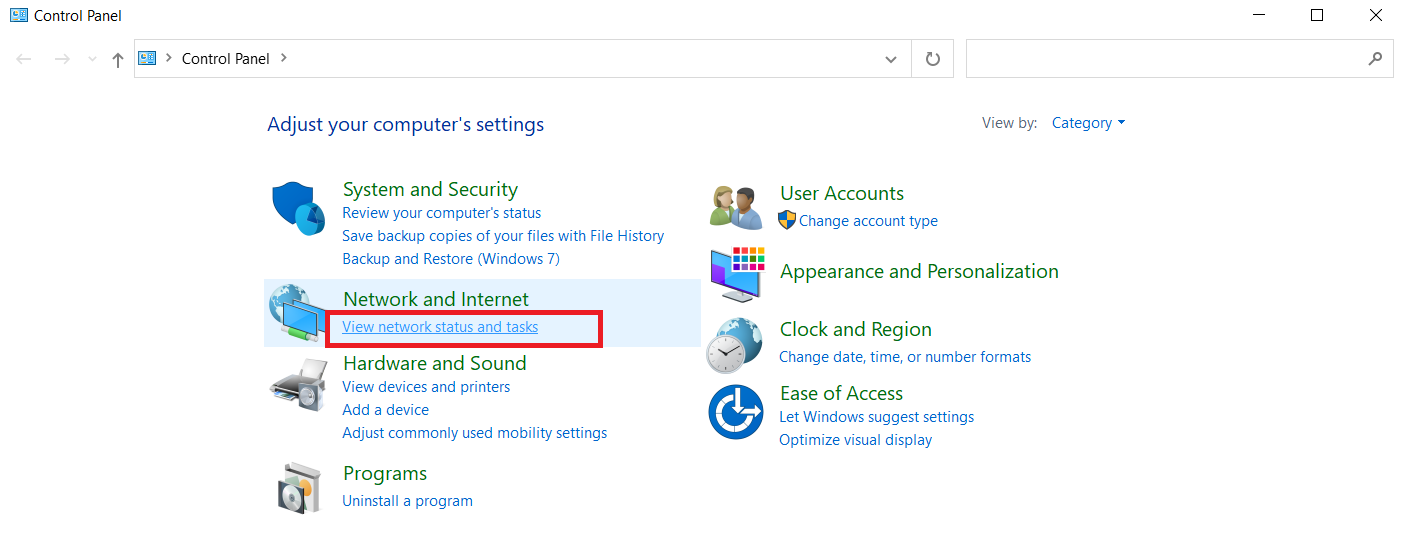Open View network status and tasks
This screenshot has height=557, width=1406.
pyautogui.click(x=440, y=327)
